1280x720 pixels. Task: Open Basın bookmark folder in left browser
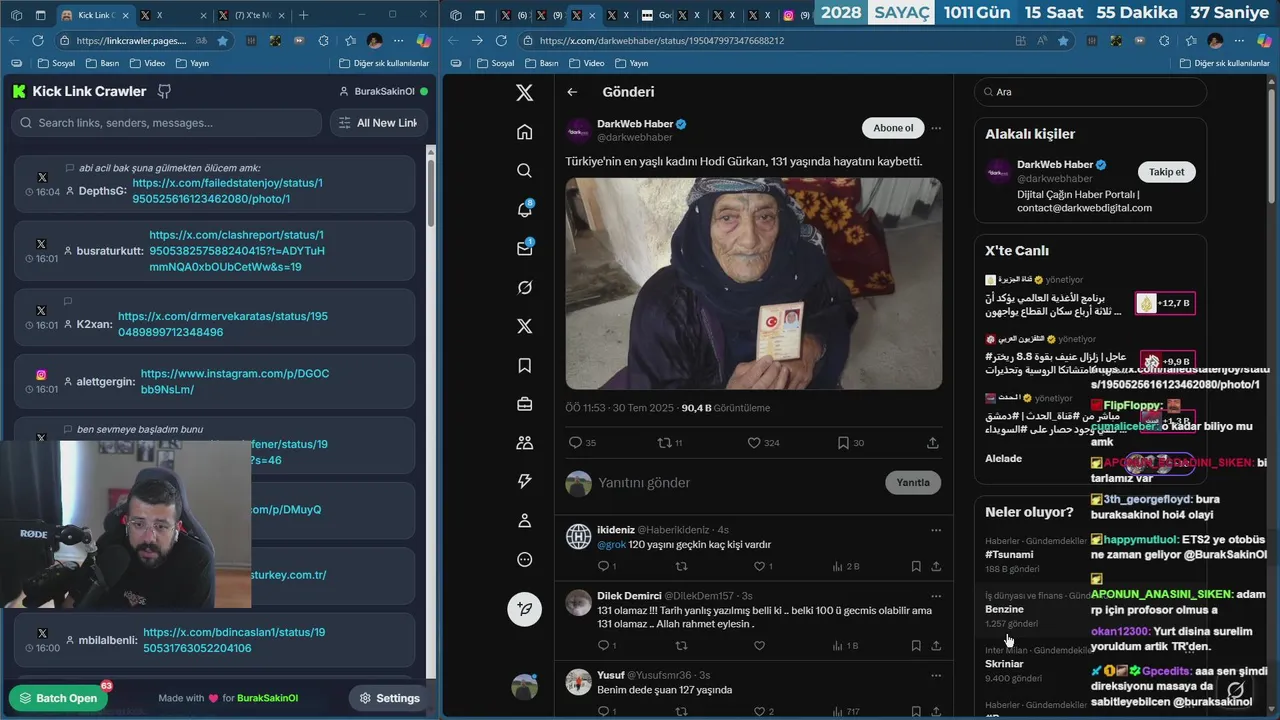coord(102,63)
